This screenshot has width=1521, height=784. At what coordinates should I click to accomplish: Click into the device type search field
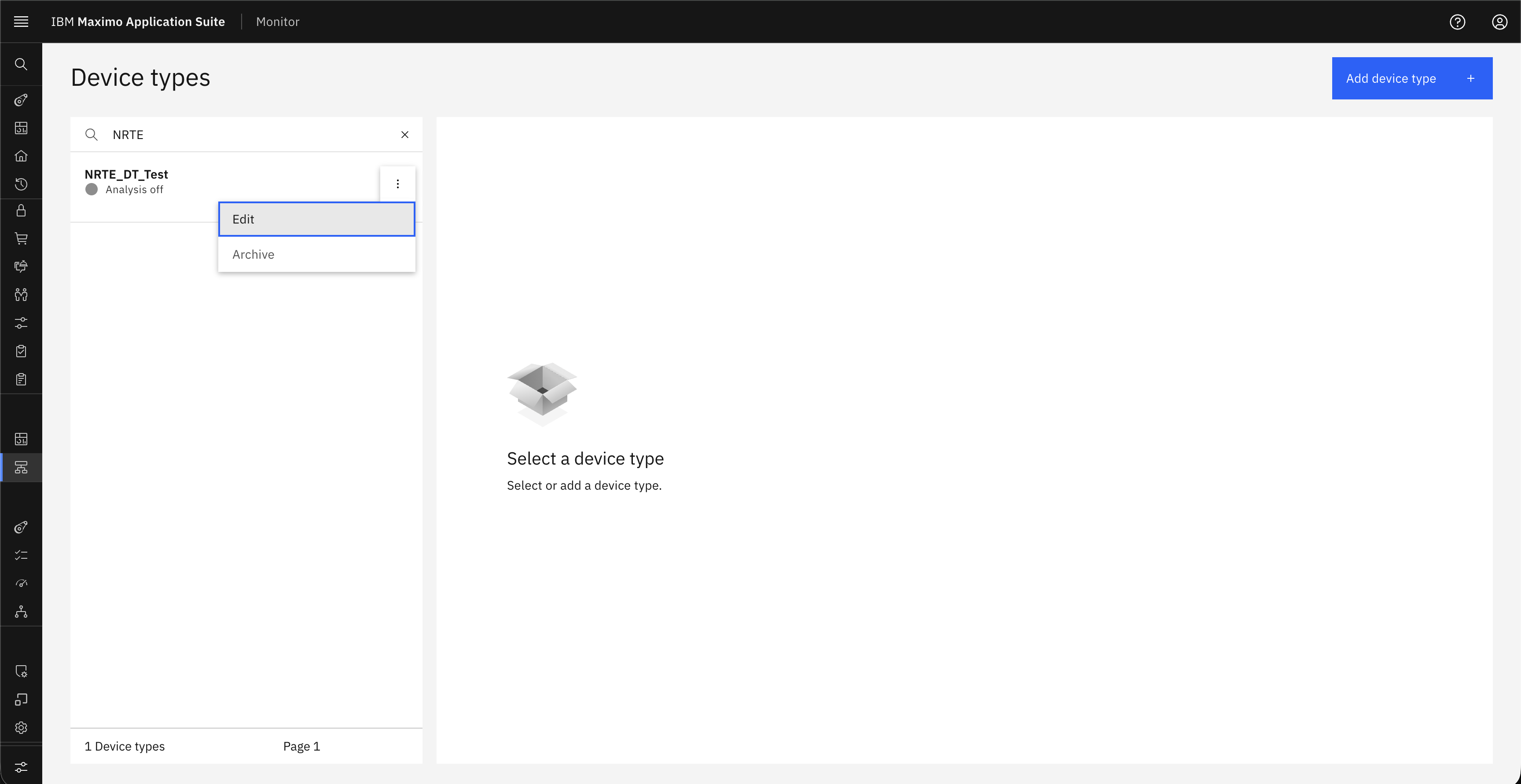pyautogui.click(x=246, y=135)
